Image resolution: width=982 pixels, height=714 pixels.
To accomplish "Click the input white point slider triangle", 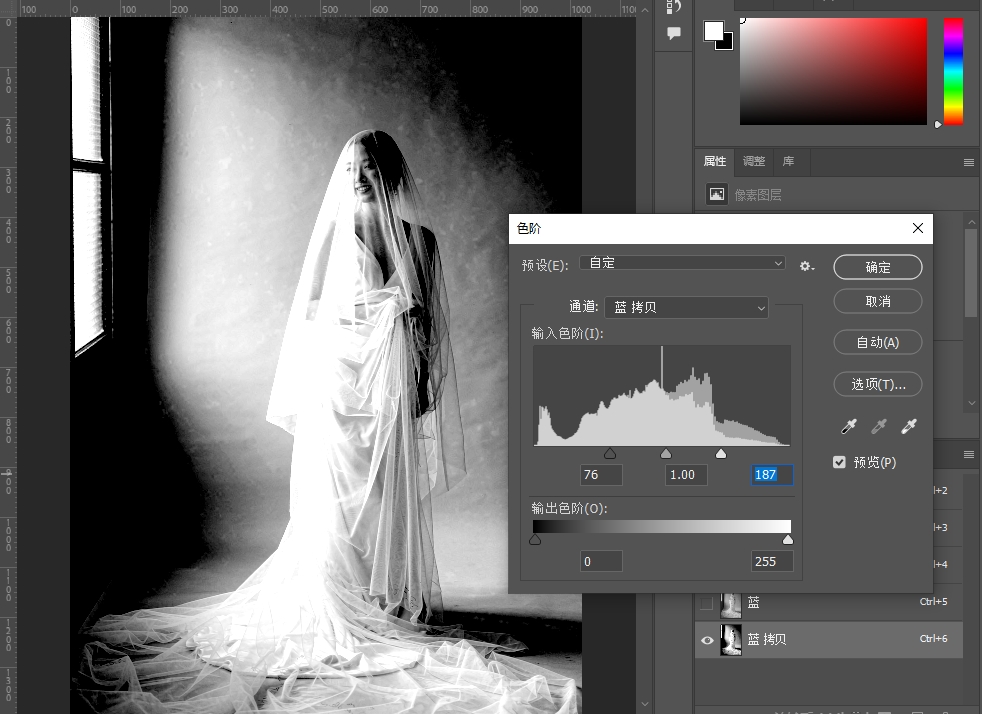I will coord(721,453).
